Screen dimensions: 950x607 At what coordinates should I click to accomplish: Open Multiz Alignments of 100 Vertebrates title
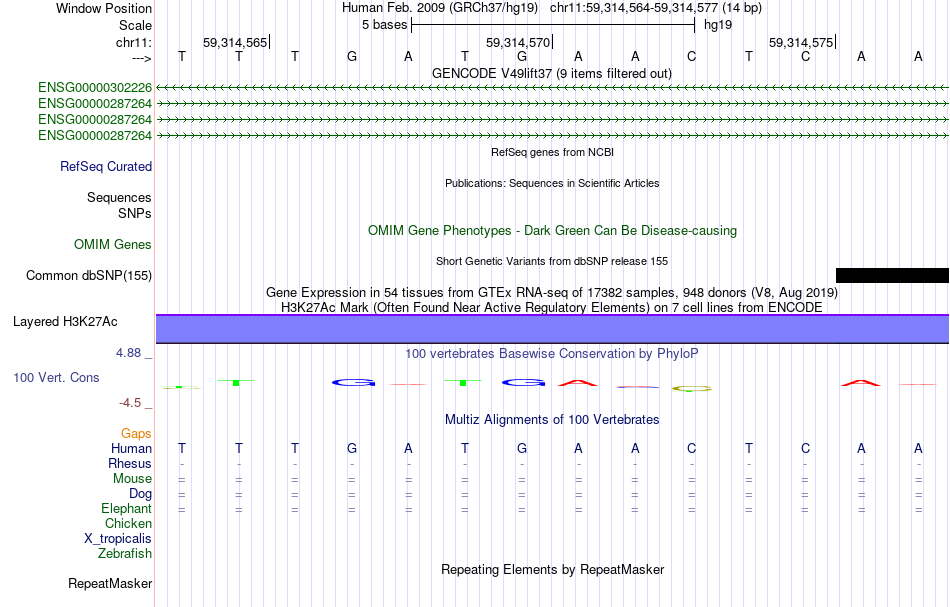(x=552, y=419)
